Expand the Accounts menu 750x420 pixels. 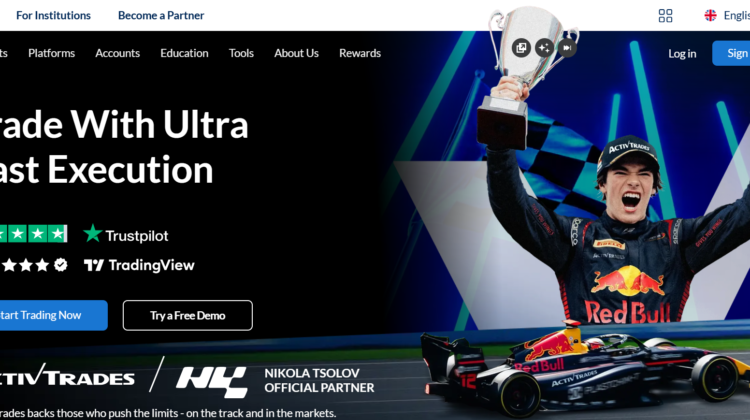[118, 53]
